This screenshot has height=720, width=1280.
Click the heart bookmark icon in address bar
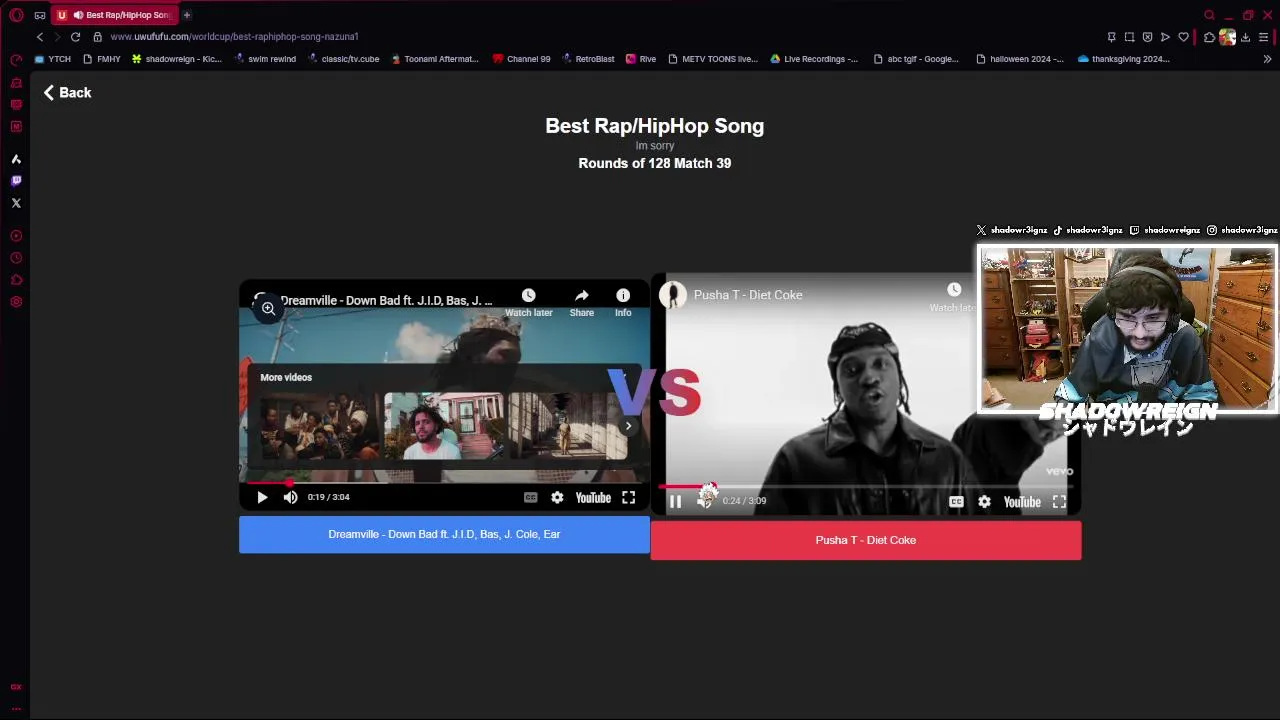[x=1184, y=37]
